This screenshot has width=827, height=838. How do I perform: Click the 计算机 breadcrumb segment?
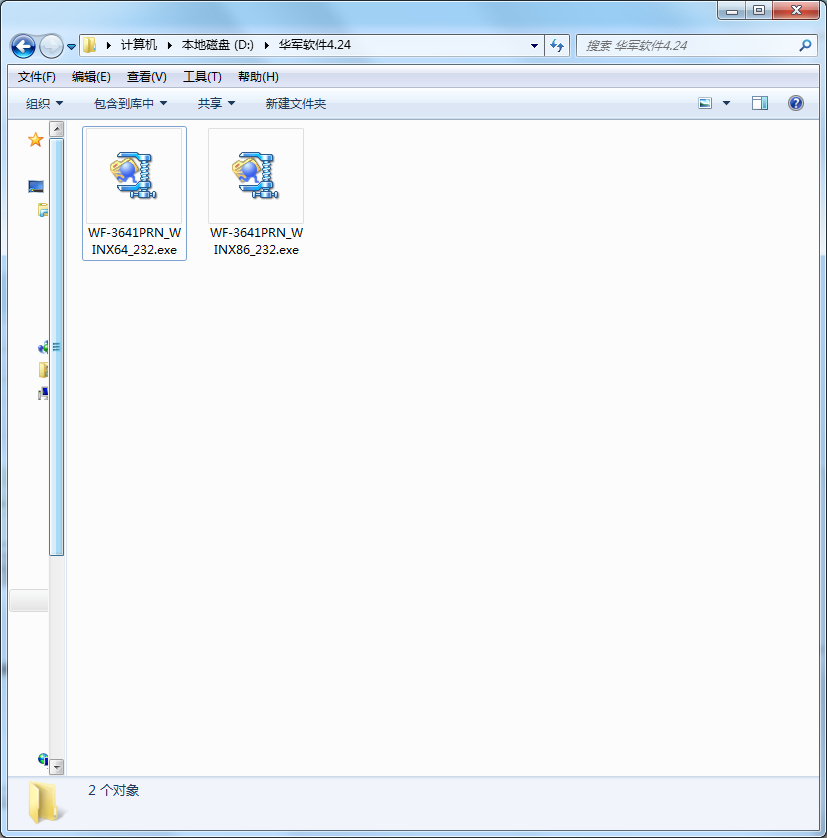tap(138, 45)
